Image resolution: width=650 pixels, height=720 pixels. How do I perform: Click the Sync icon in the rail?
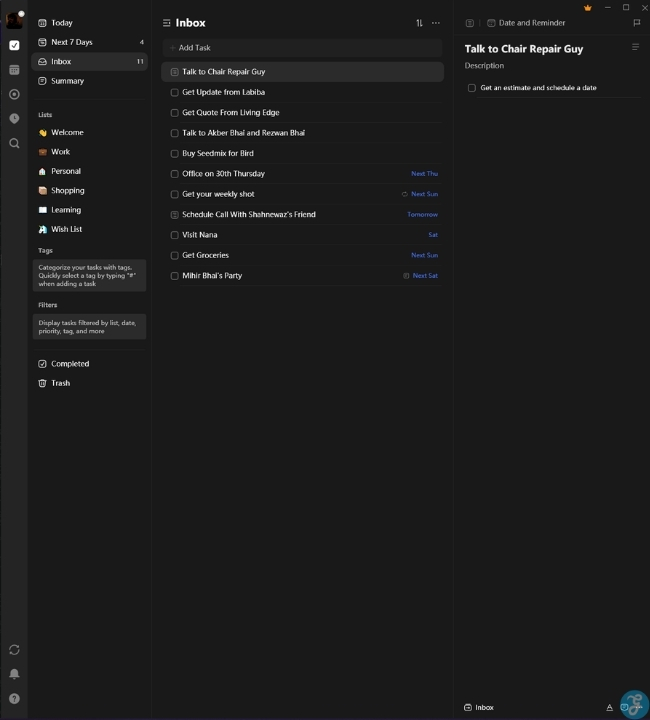pos(14,650)
